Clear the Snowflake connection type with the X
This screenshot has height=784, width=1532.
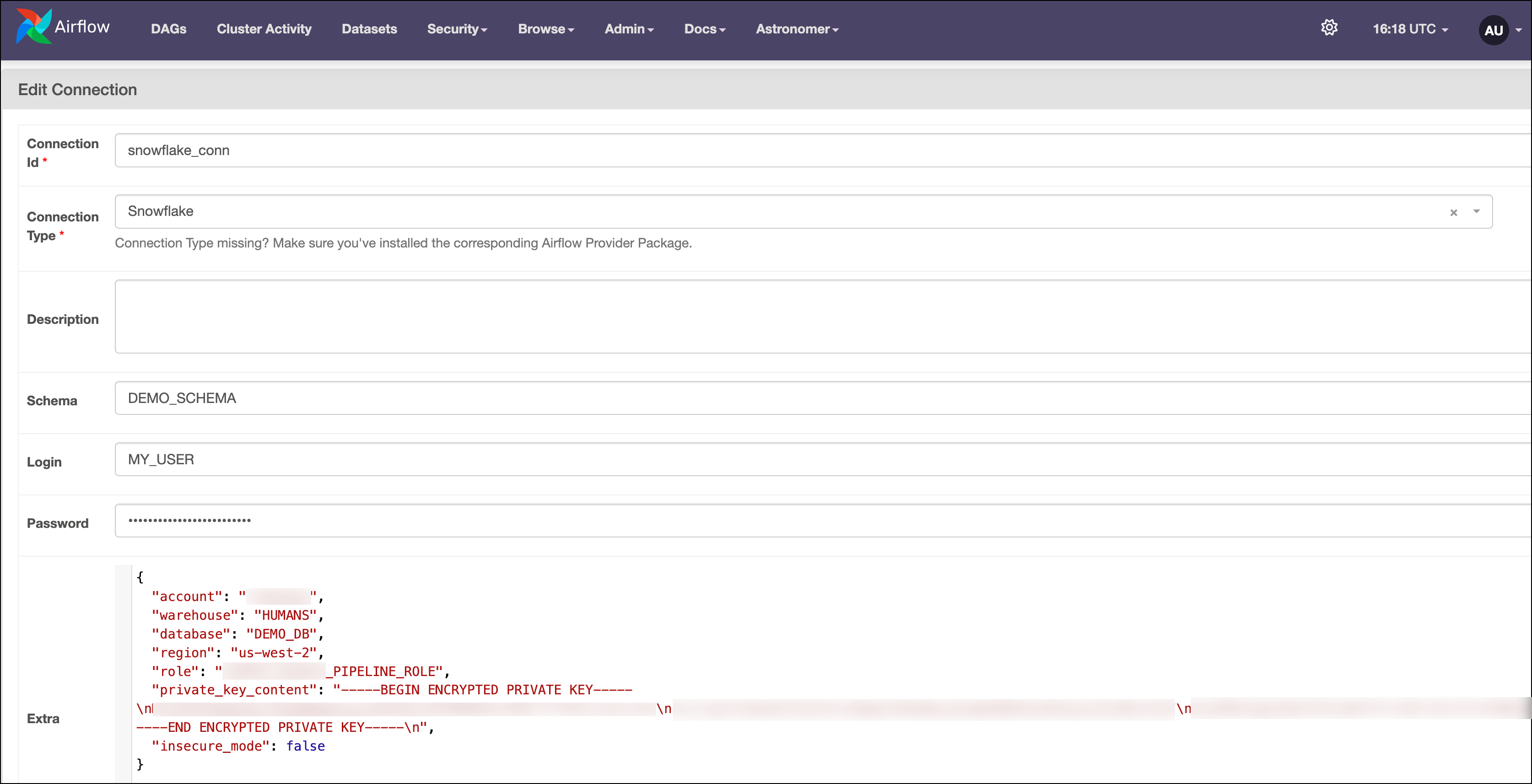[x=1453, y=212]
